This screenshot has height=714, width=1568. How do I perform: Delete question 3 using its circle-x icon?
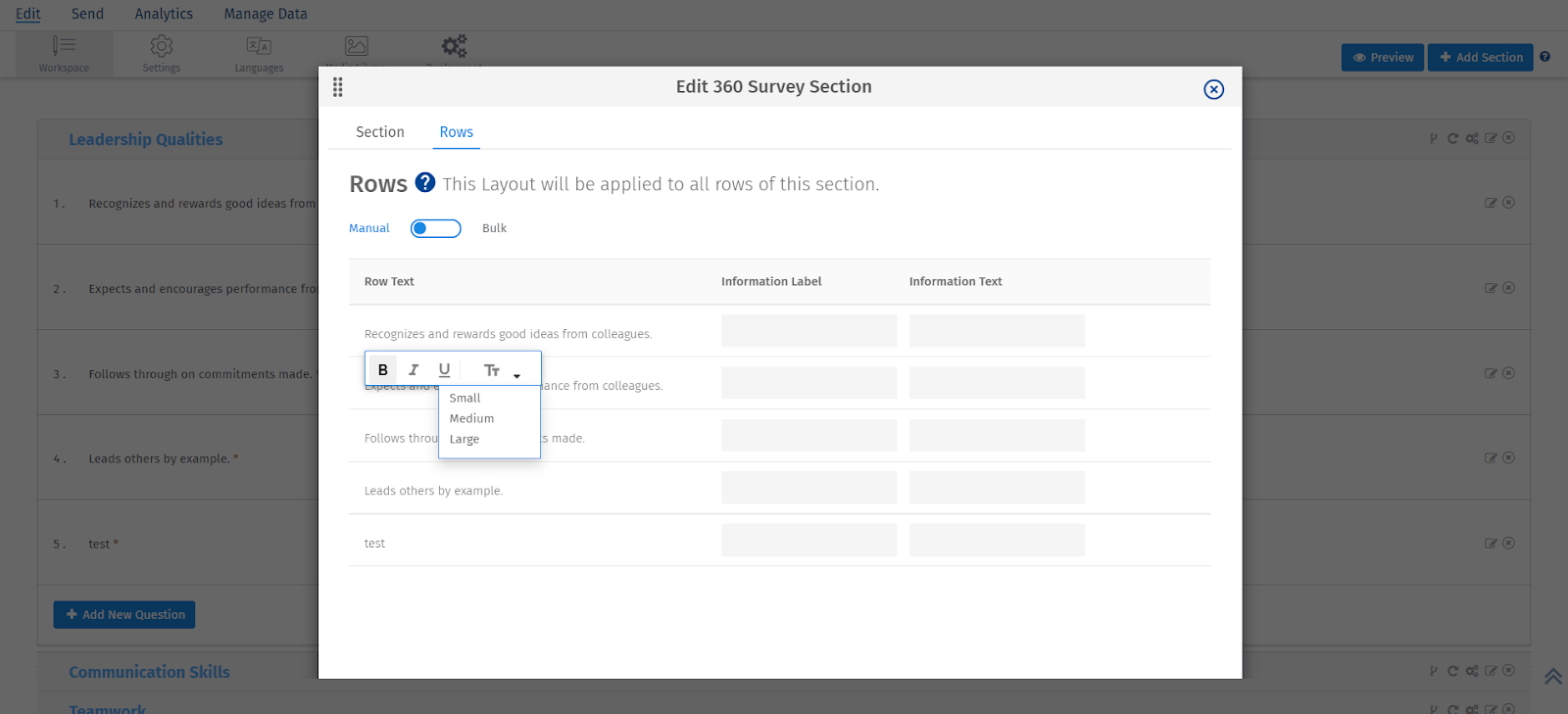(x=1508, y=373)
